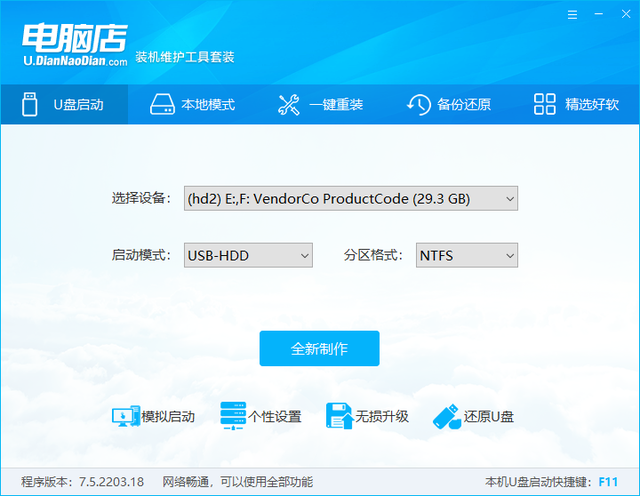Click the four-squares icon of 精选好软

[544, 104]
